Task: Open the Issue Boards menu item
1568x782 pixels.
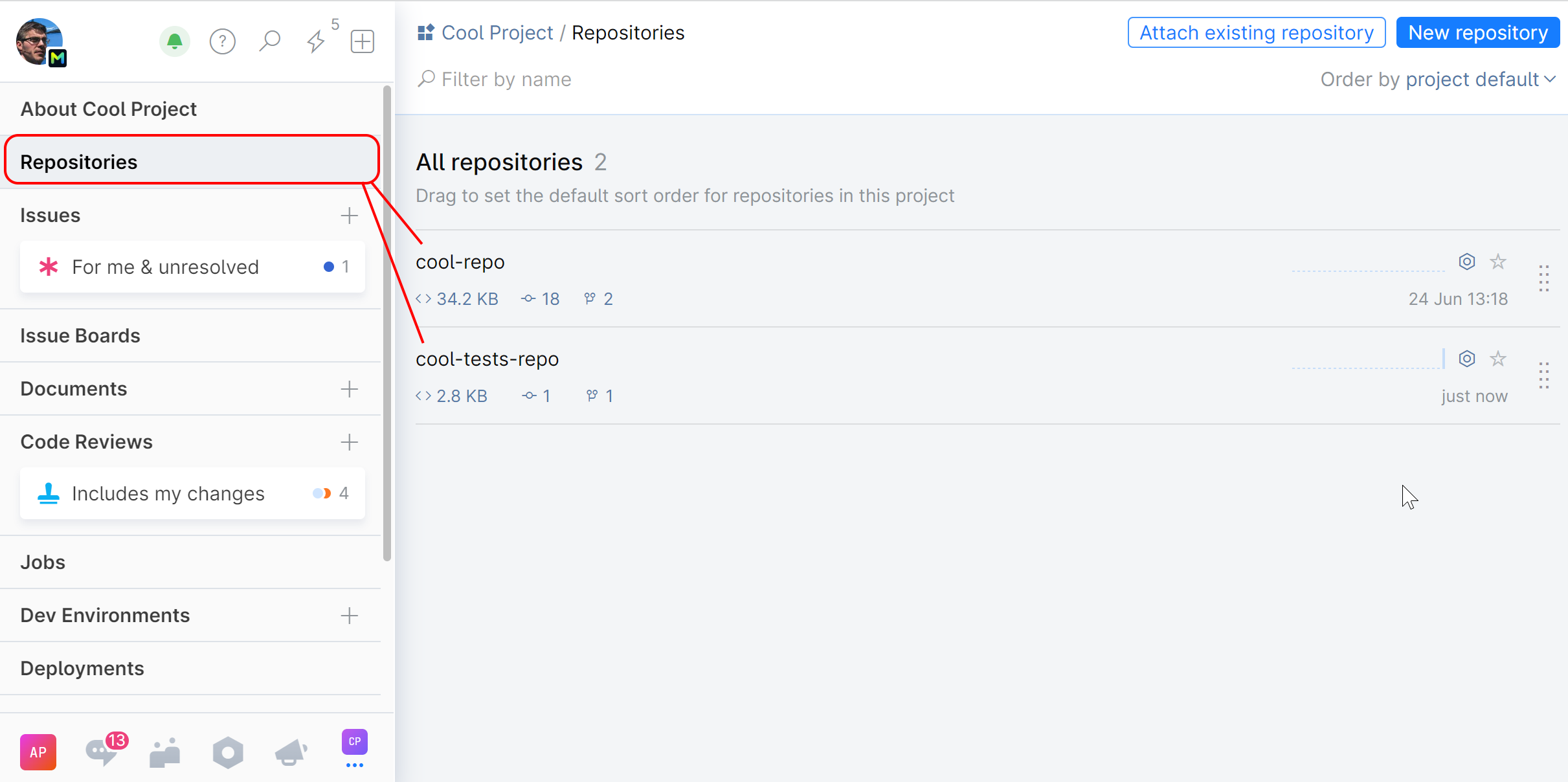Action: click(80, 336)
